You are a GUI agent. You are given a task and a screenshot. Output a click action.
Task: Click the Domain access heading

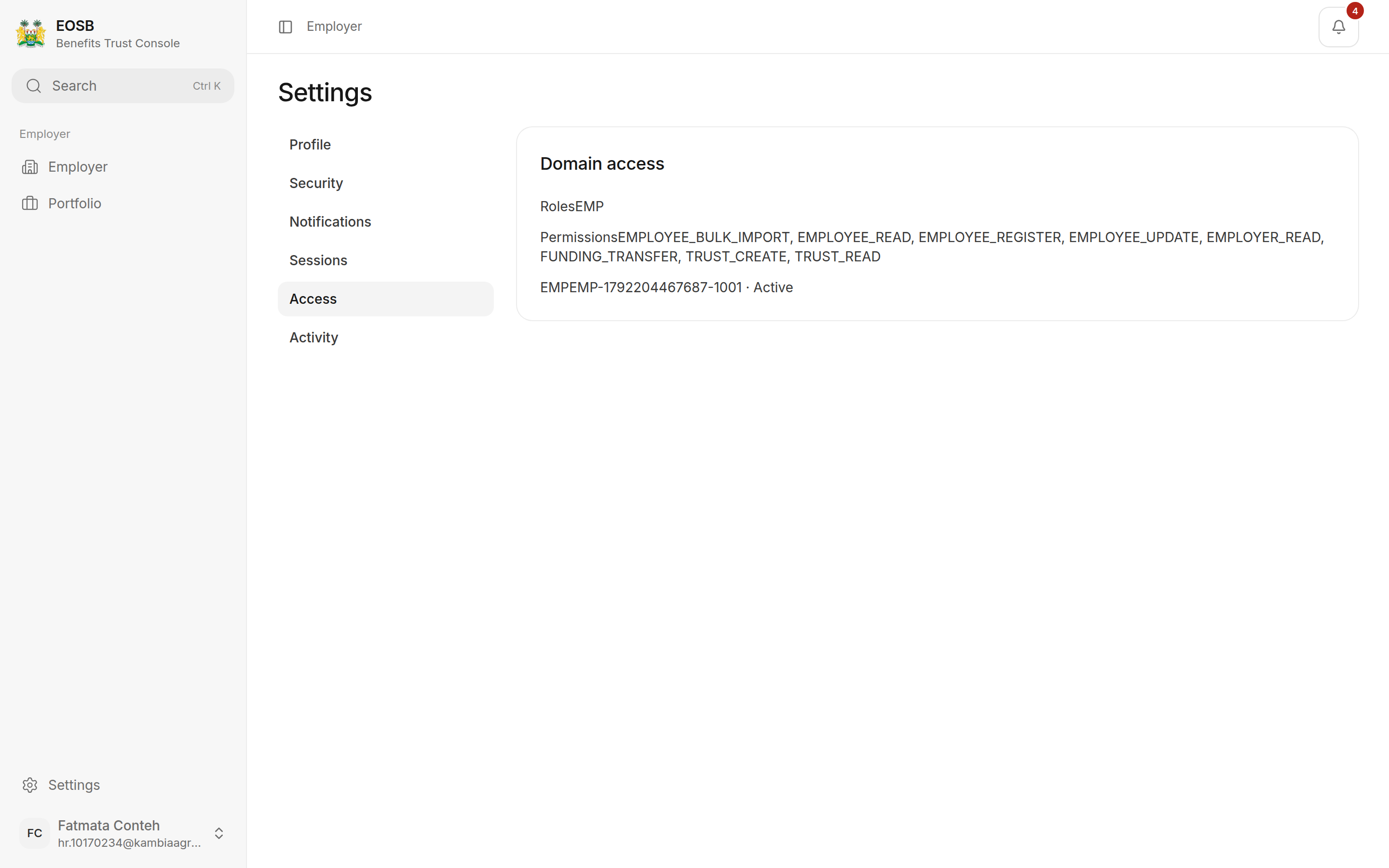pos(602,163)
